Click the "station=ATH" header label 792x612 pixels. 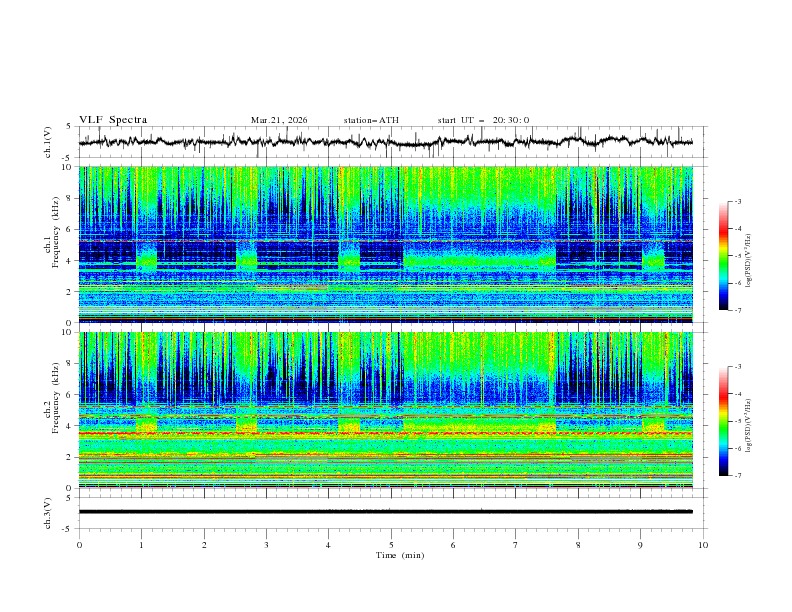point(371,120)
